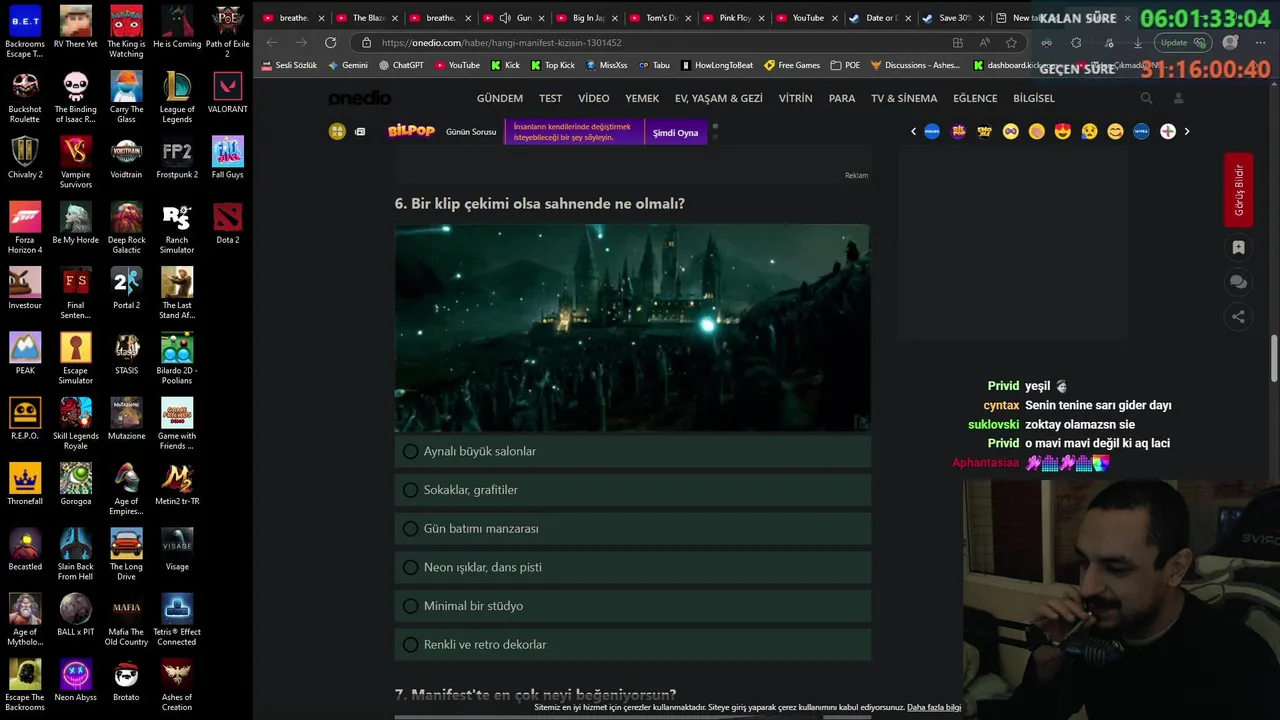Open the TV & SİNEMA menu
1280x720 pixels.
(x=904, y=98)
